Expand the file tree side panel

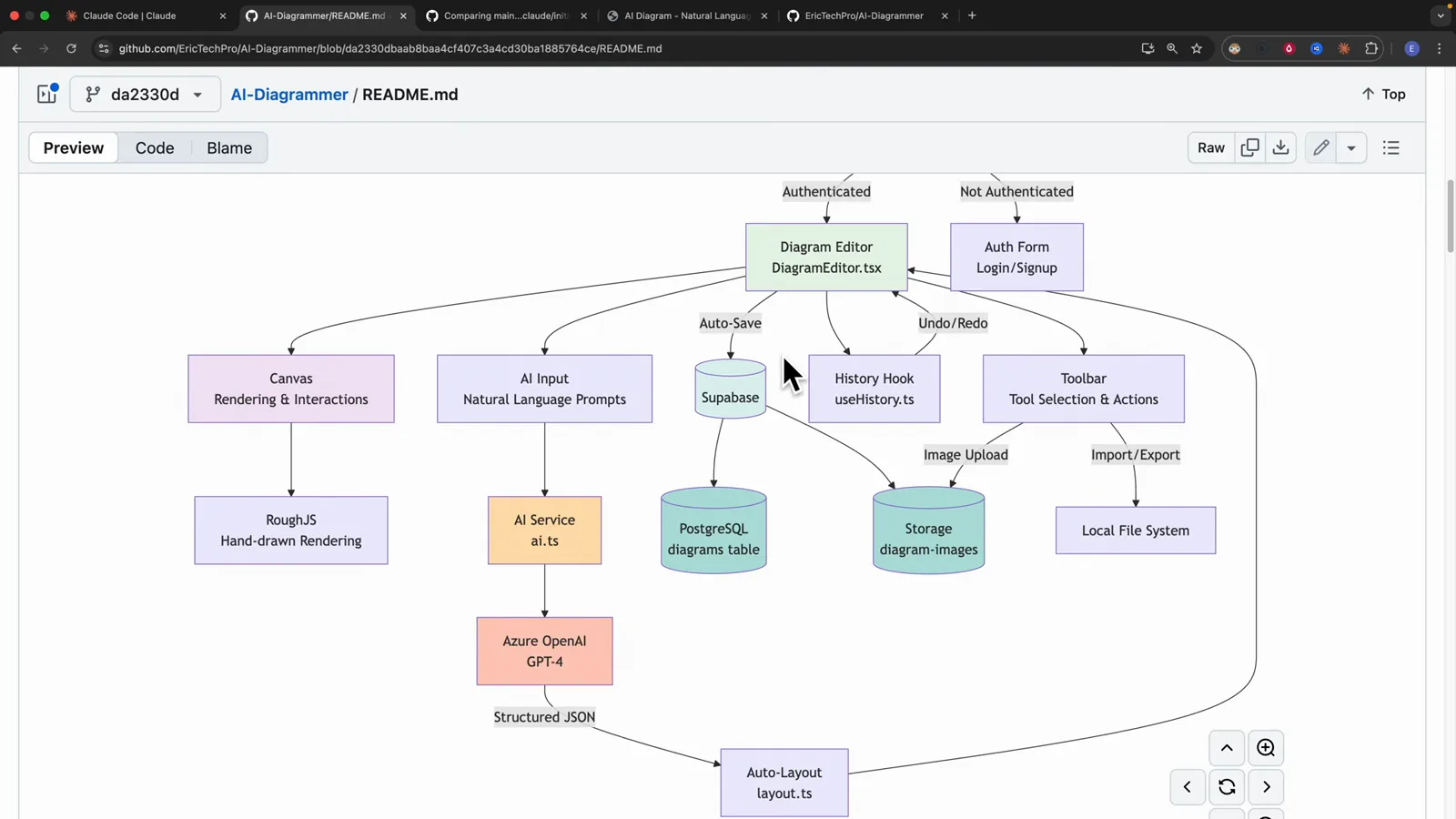[x=47, y=94]
